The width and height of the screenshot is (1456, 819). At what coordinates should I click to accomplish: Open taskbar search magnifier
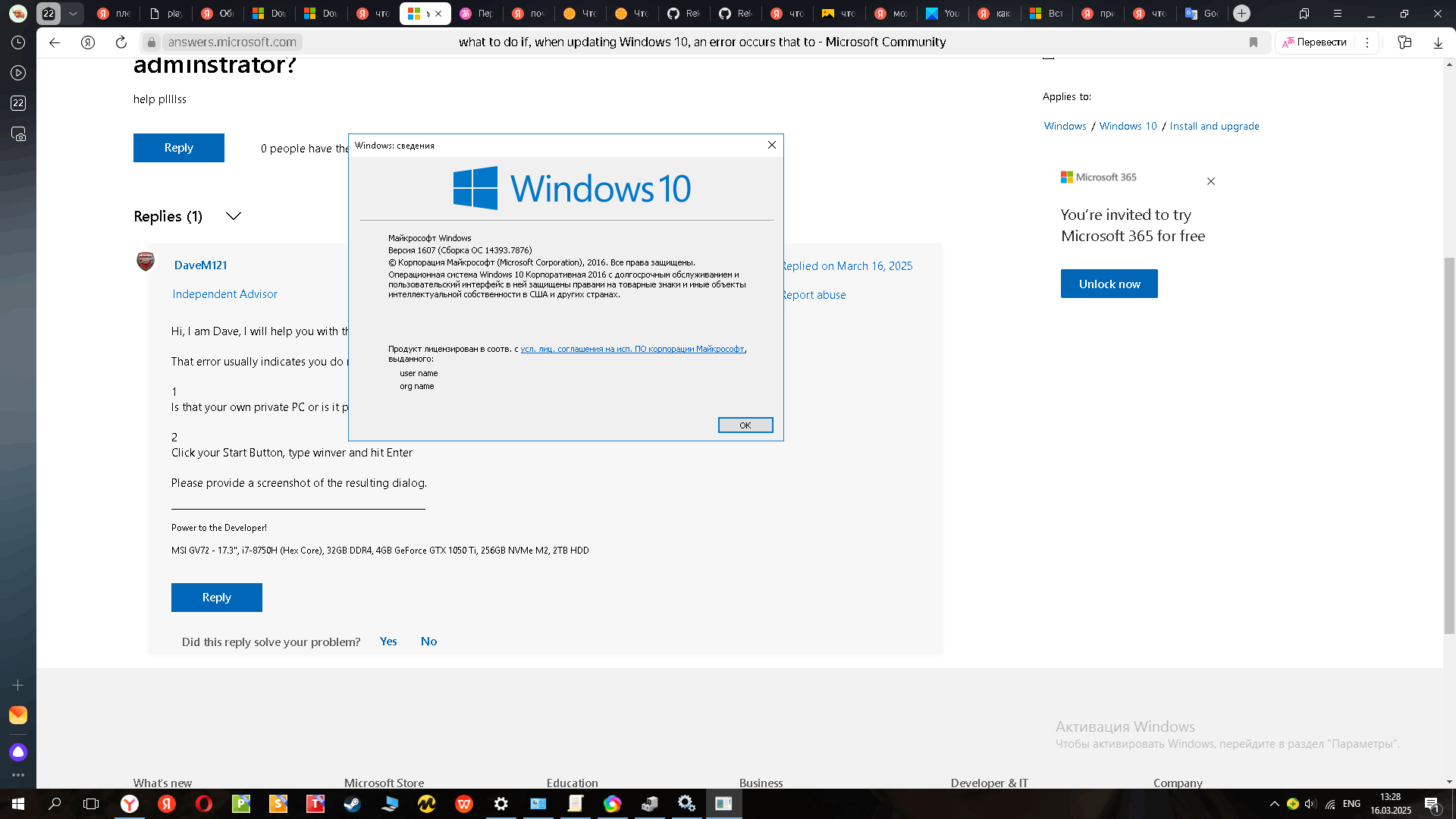[55, 804]
